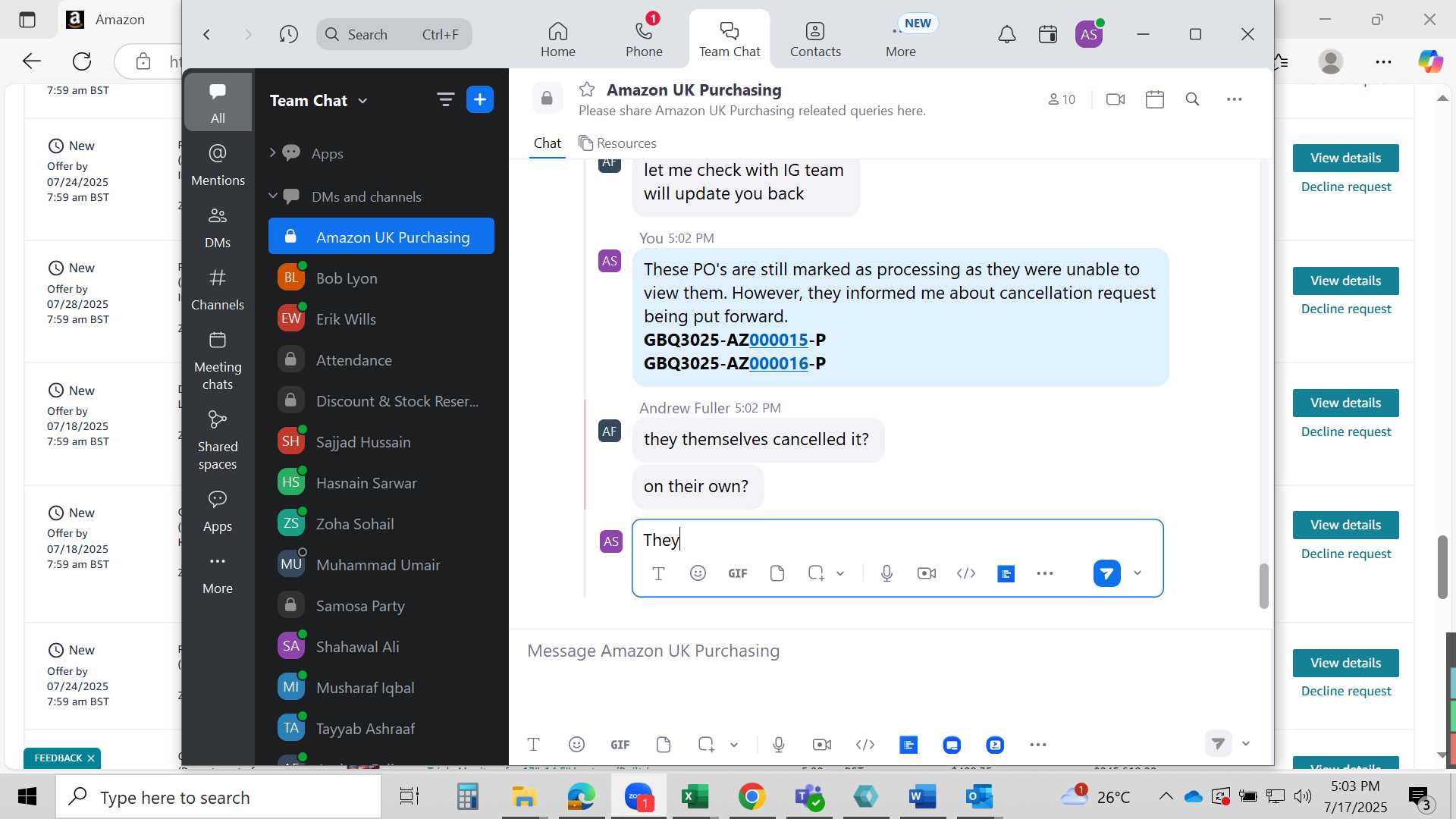The width and height of the screenshot is (1456, 819).
Task: Select the Chat tab in channel
Action: tap(547, 143)
